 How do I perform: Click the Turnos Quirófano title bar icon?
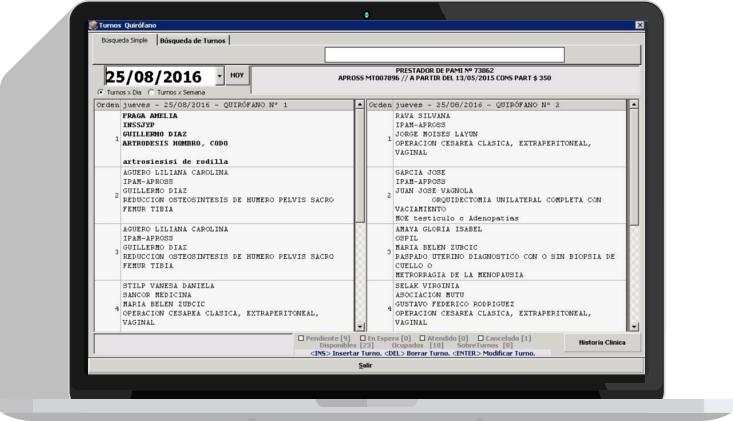pyautogui.click(x=93, y=25)
